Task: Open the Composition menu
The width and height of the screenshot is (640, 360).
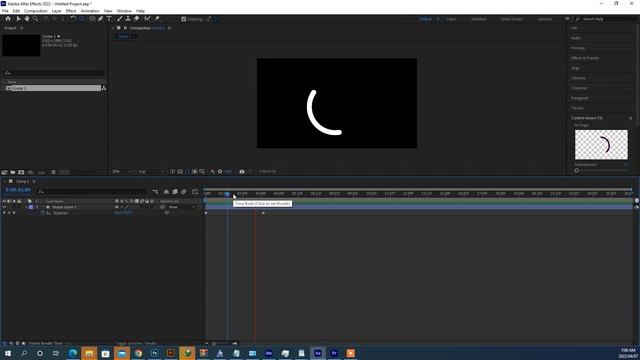Action: [36, 11]
